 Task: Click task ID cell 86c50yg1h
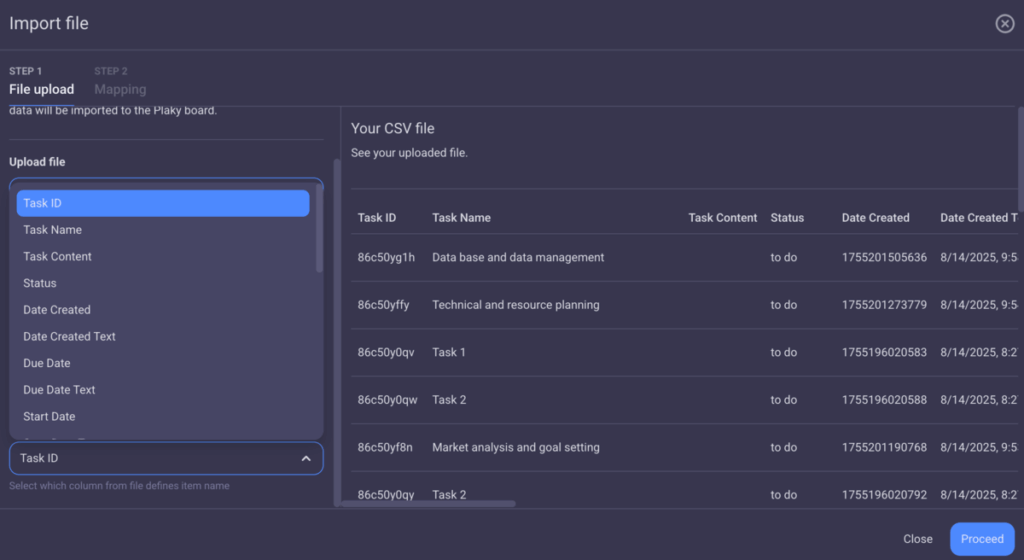point(386,257)
